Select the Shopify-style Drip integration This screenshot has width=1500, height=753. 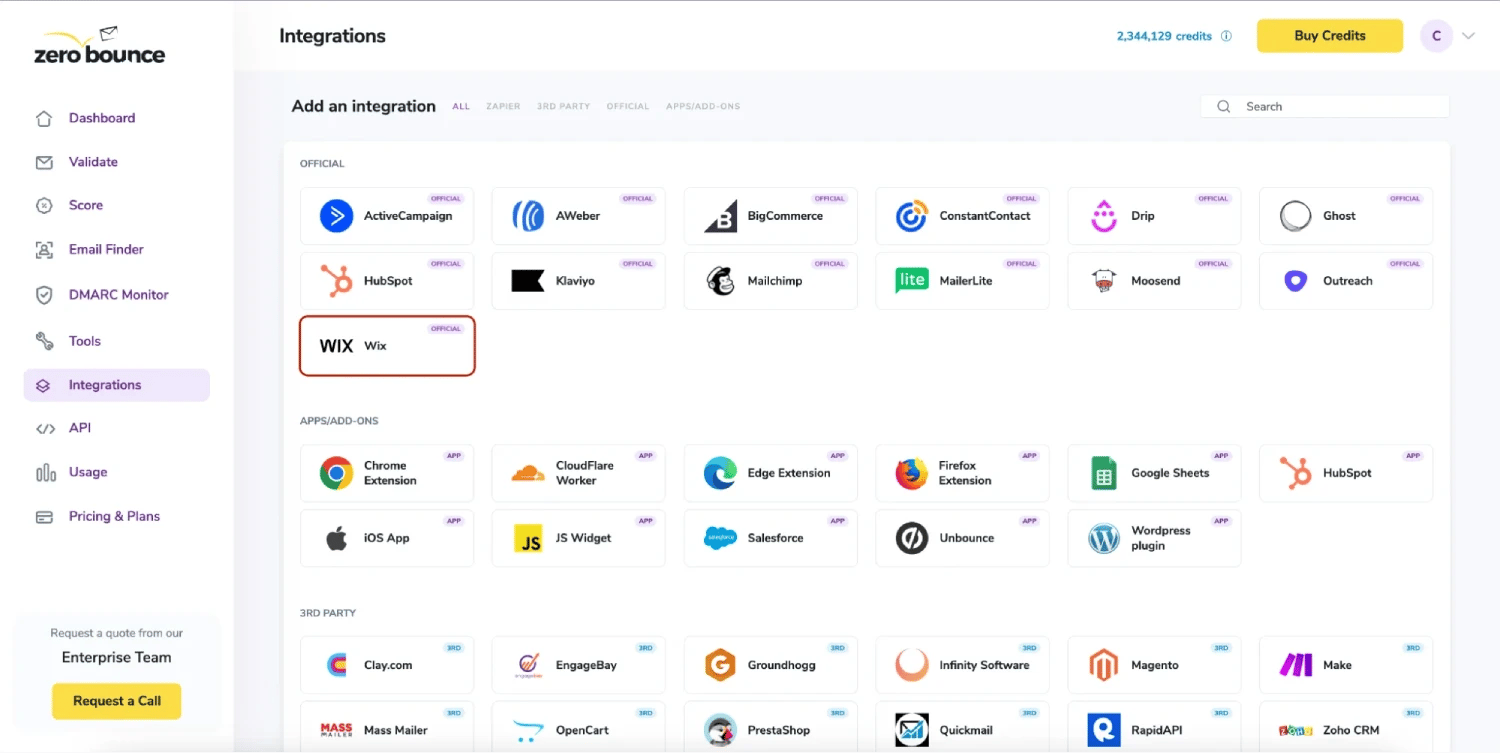[1154, 216]
